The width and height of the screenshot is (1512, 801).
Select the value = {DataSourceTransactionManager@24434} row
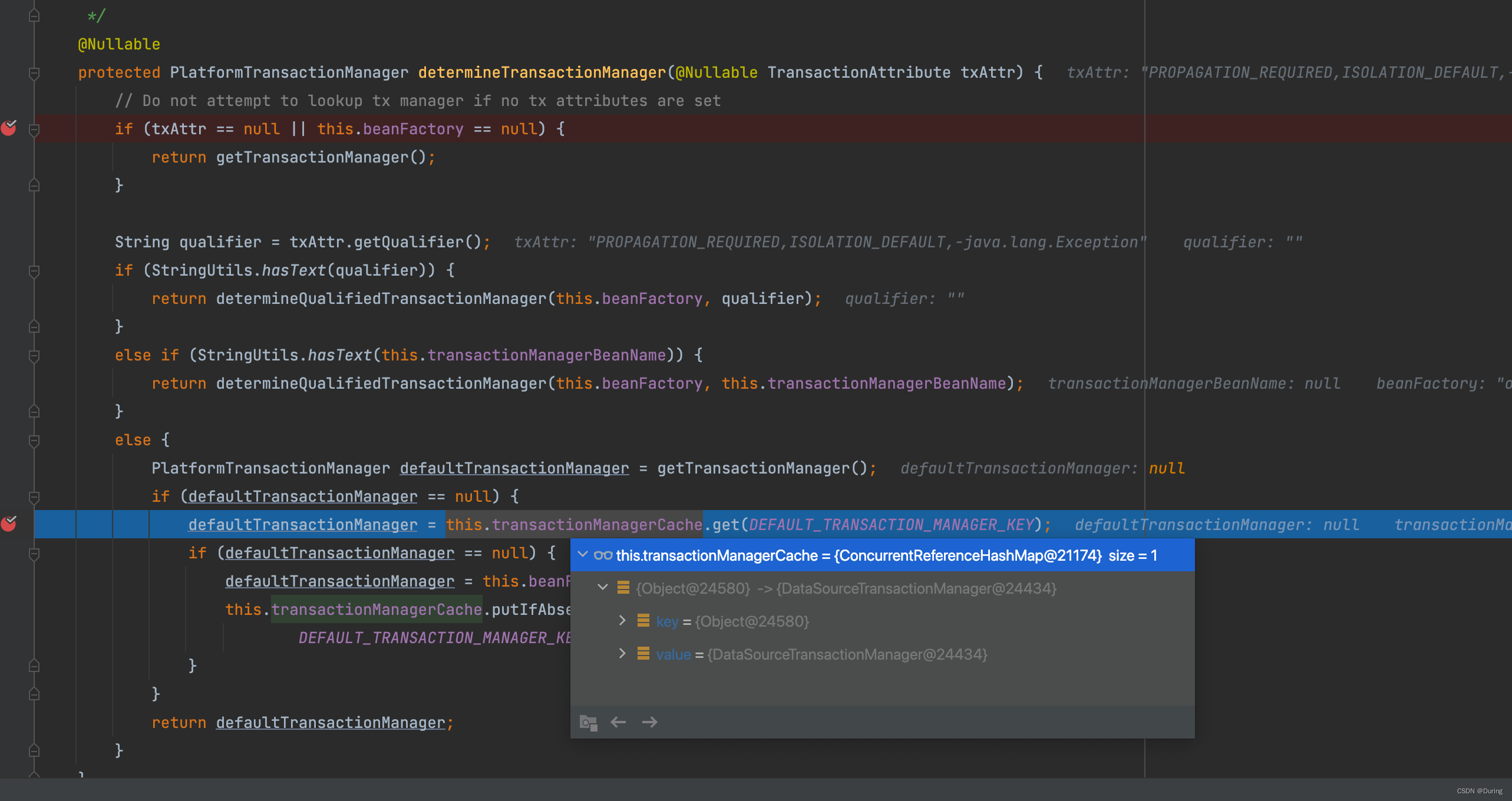click(882, 654)
